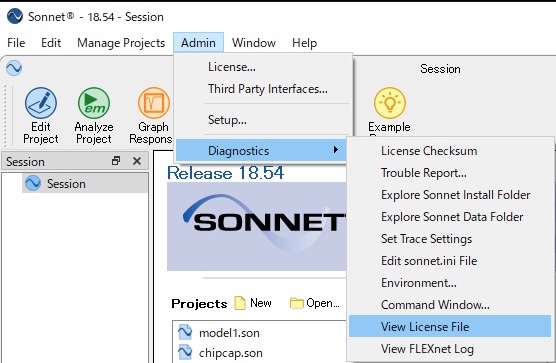Click the Example Projects lightbulb icon
Image resolution: width=556 pixels, height=363 pixels.
point(390,103)
